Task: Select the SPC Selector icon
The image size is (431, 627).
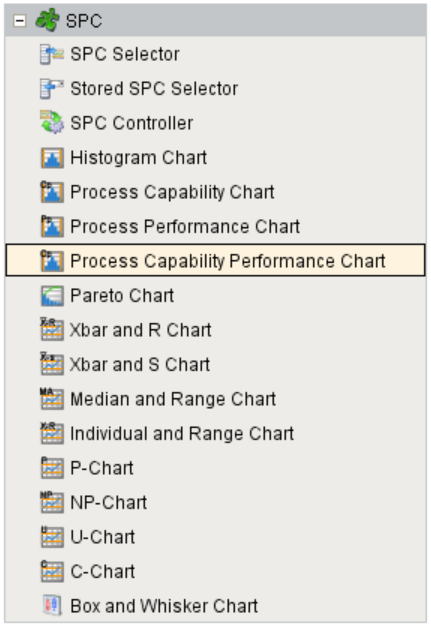Action: (x=52, y=54)
